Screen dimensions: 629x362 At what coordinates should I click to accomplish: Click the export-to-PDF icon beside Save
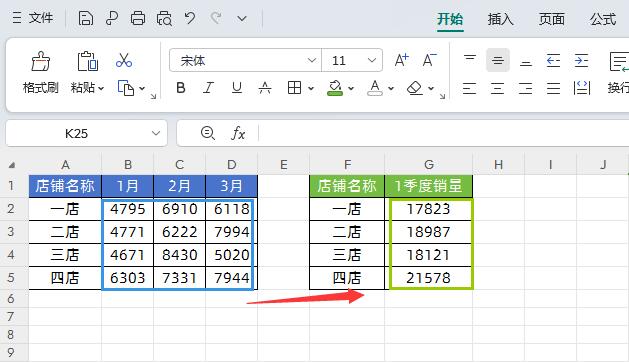point(112,18)
